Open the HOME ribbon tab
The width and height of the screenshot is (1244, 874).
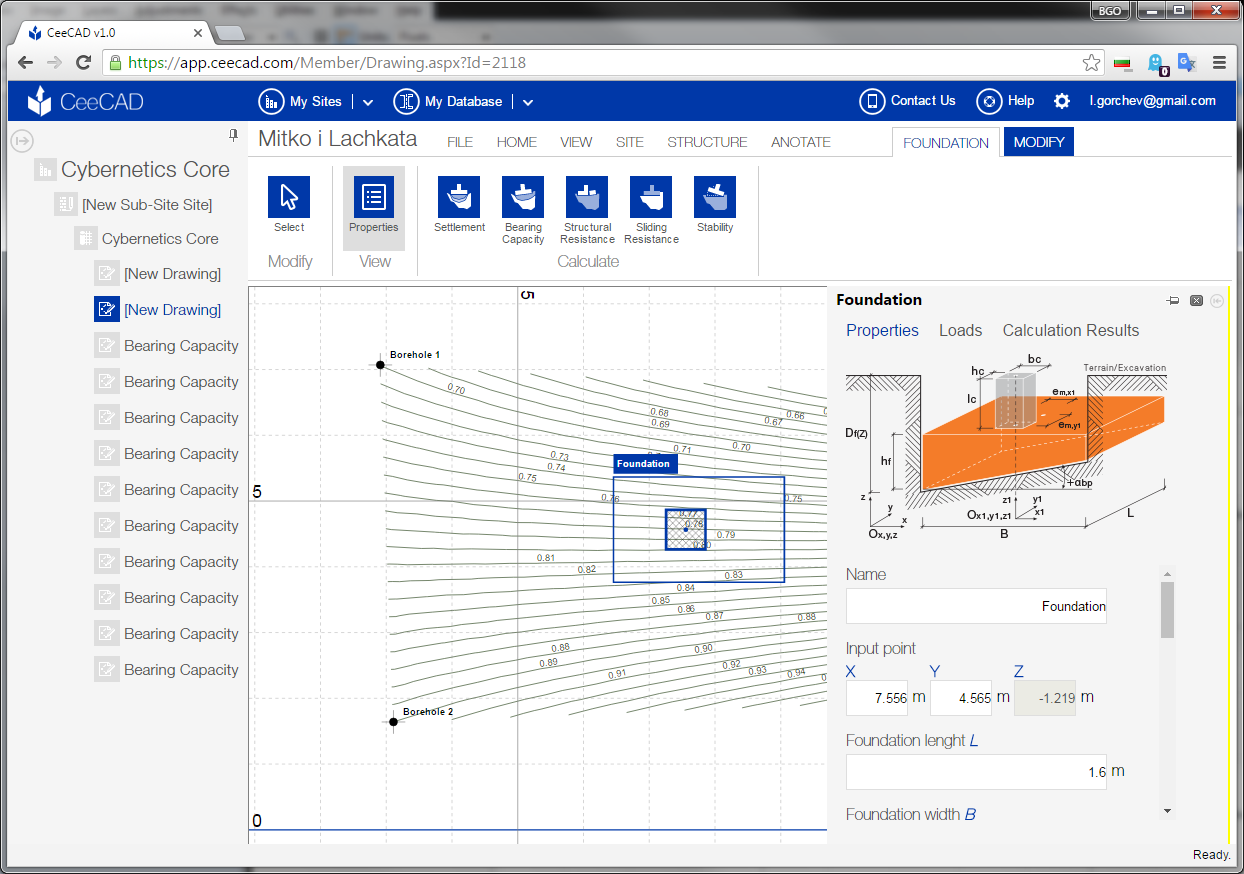(517, 142)
